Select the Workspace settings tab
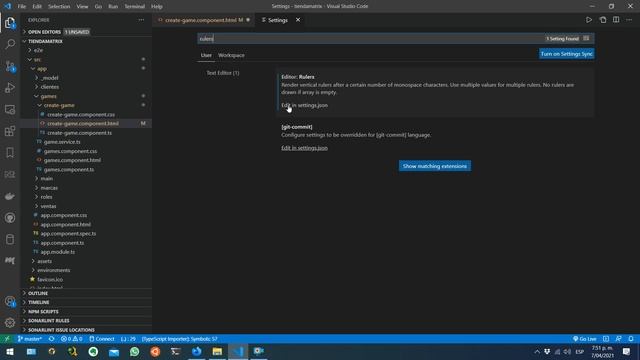Image resolution: width=640 pixels, height=360 pixels. pos(231,55)
